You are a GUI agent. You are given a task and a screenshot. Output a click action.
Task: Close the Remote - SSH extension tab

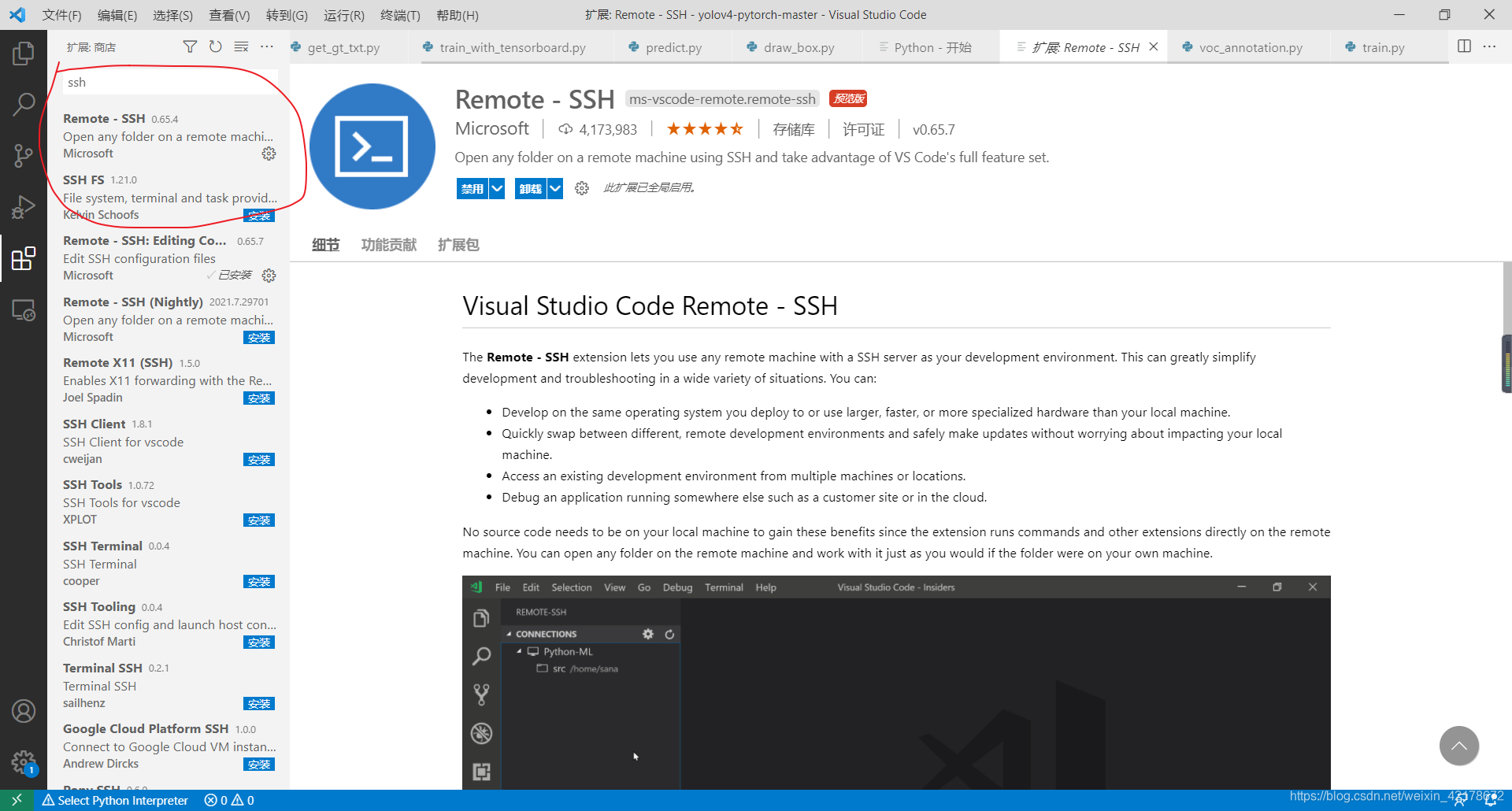1154,46
